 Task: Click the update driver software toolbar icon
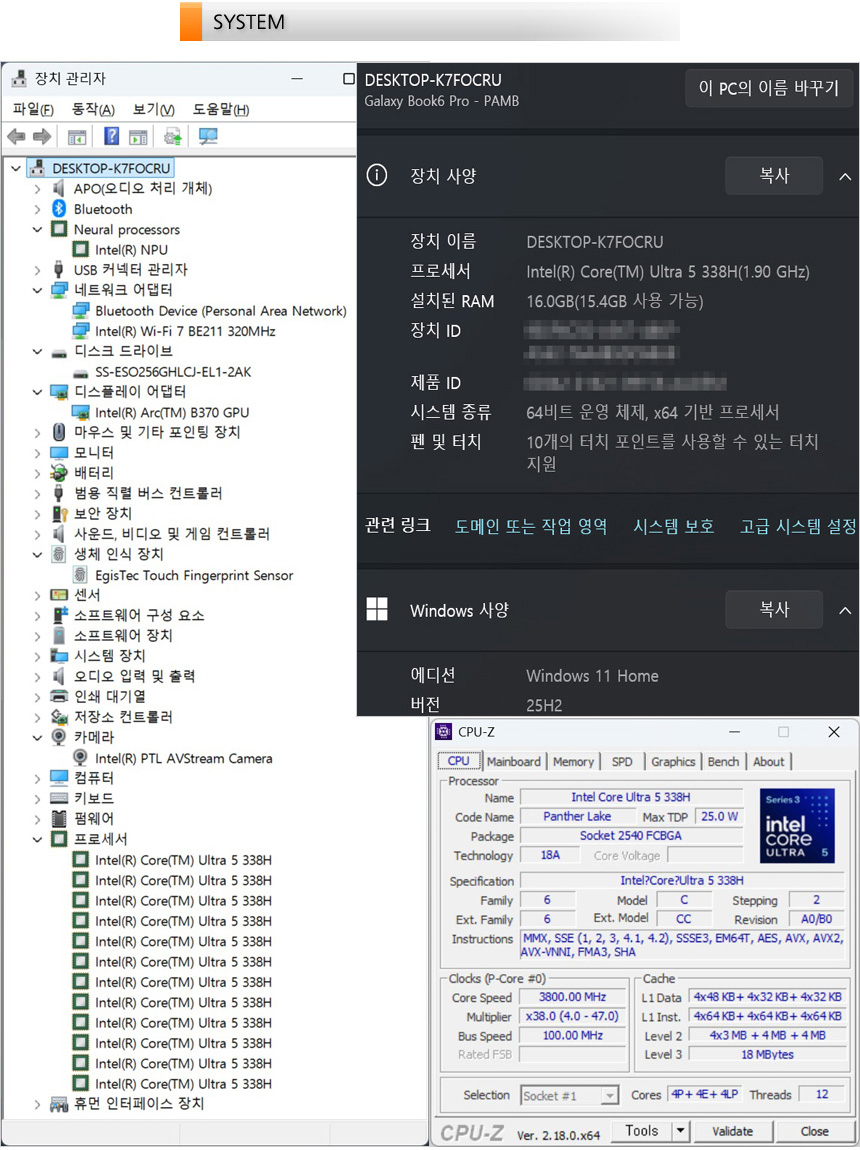click(173, 137)
